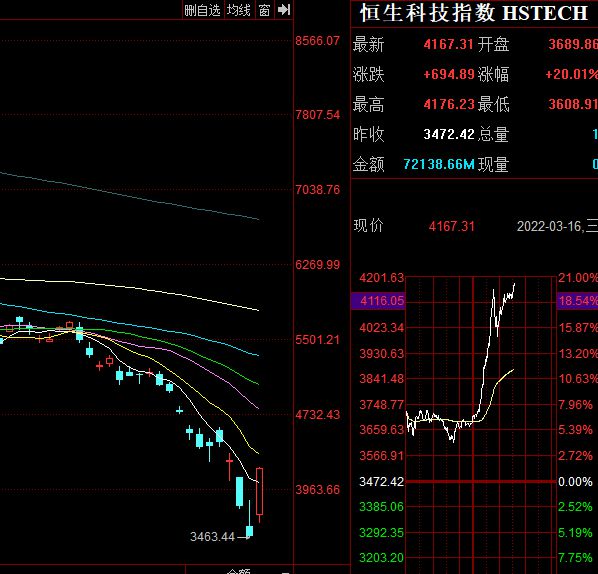Click the 最高 4176.23 value
Image resolution: width=598 pixels, height=574 pixels.
(448, 104)
